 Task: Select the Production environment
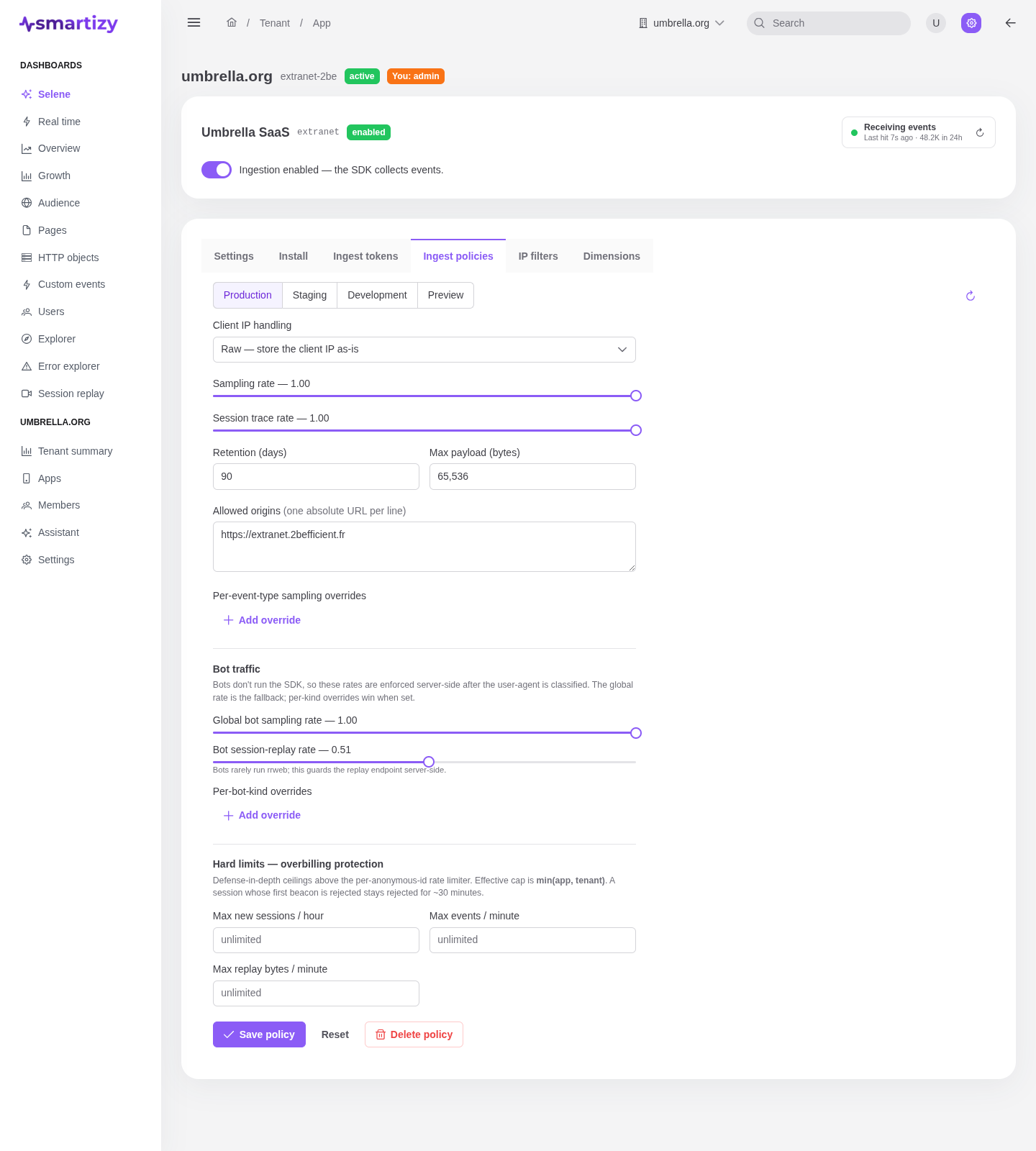pyautogui.click(x=247, y=295)
